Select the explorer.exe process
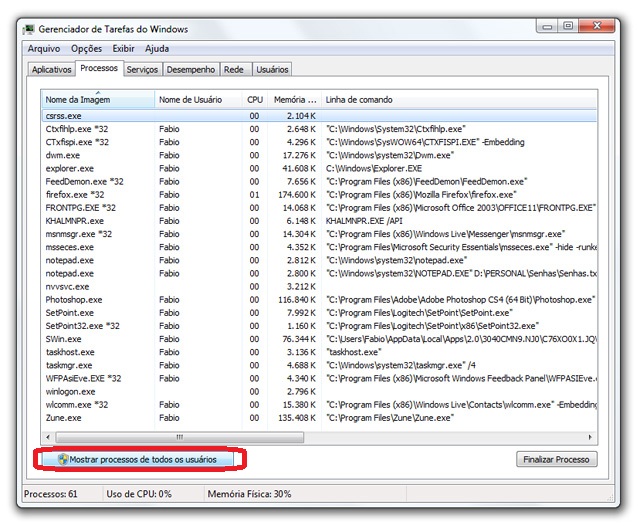The height and width of the screenshot is (532, 640). click(319, 169)
